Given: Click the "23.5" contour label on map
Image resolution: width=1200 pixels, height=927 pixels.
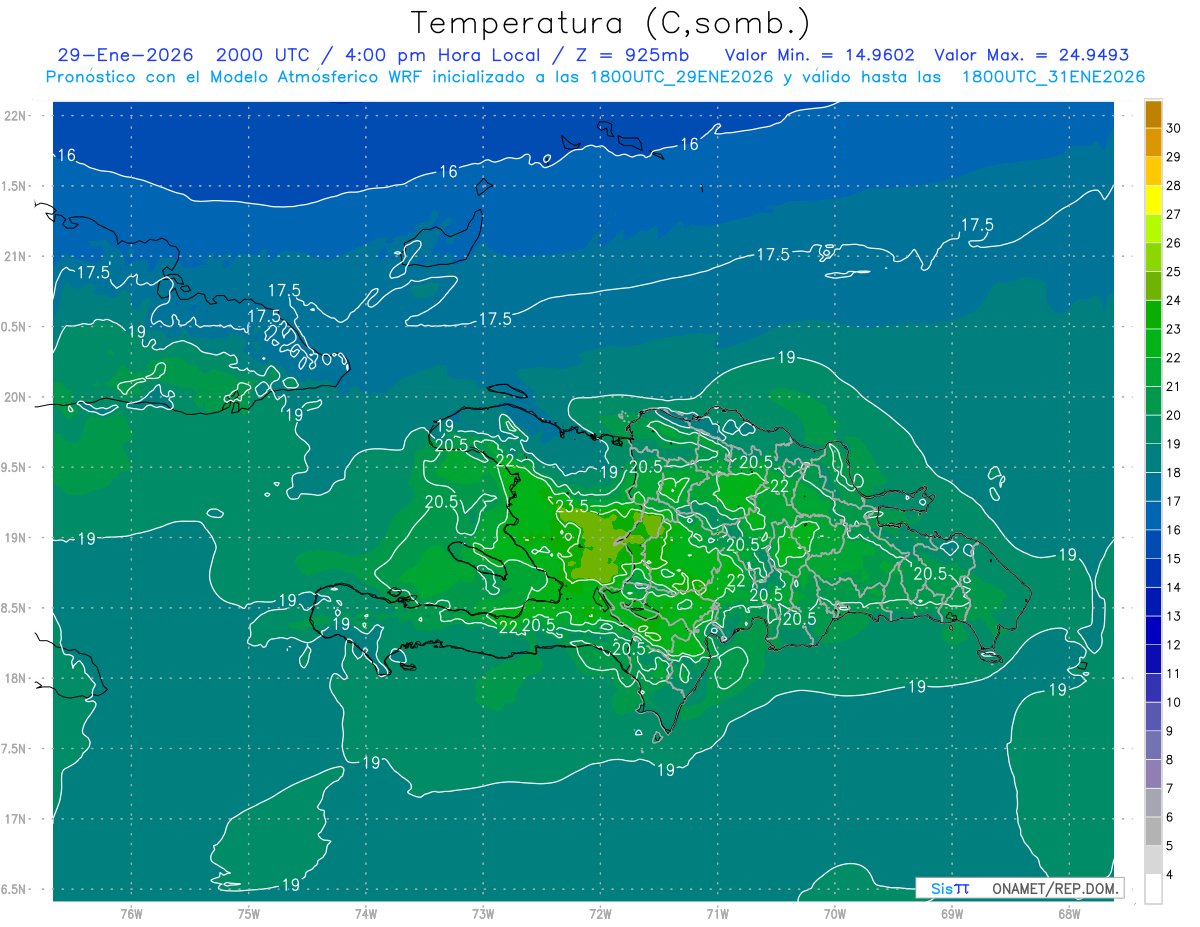Looking at the screenshot, I should pos(571,505).
